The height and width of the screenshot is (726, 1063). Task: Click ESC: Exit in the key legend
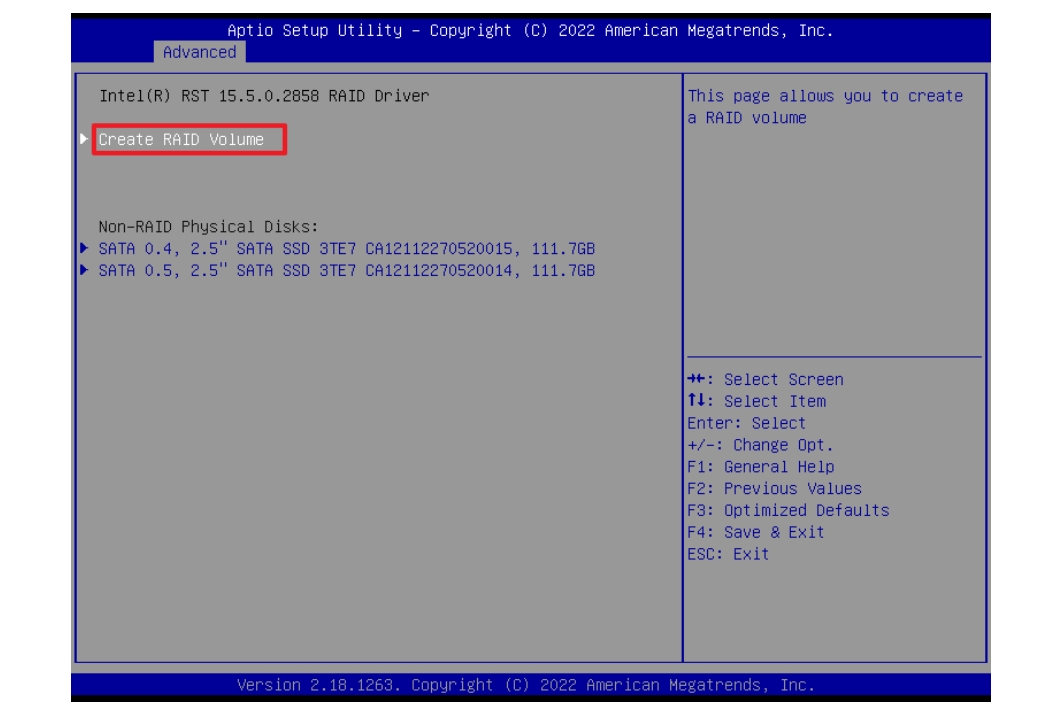(x=728, y=554)
